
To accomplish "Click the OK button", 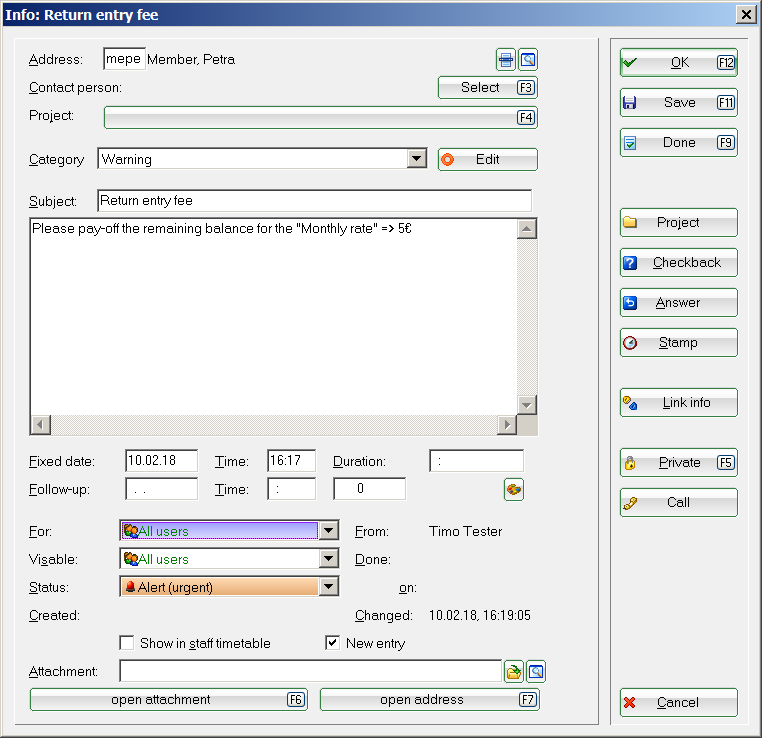I will 678,63.
